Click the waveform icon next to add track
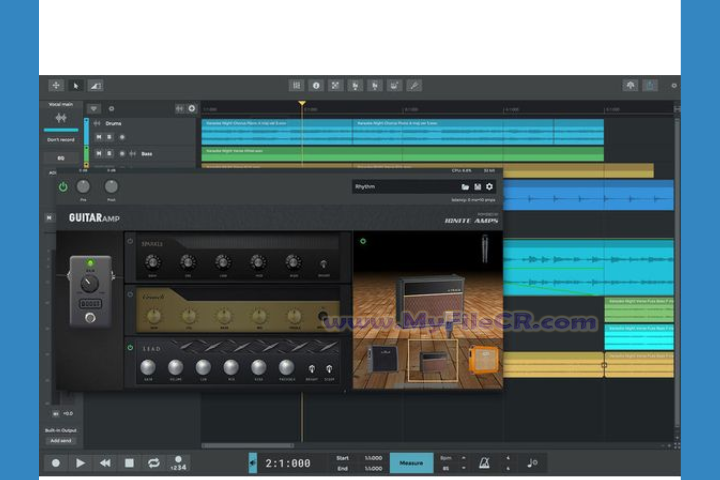The height and width of the screenshot is (480, 720). (x=180, y=108)
